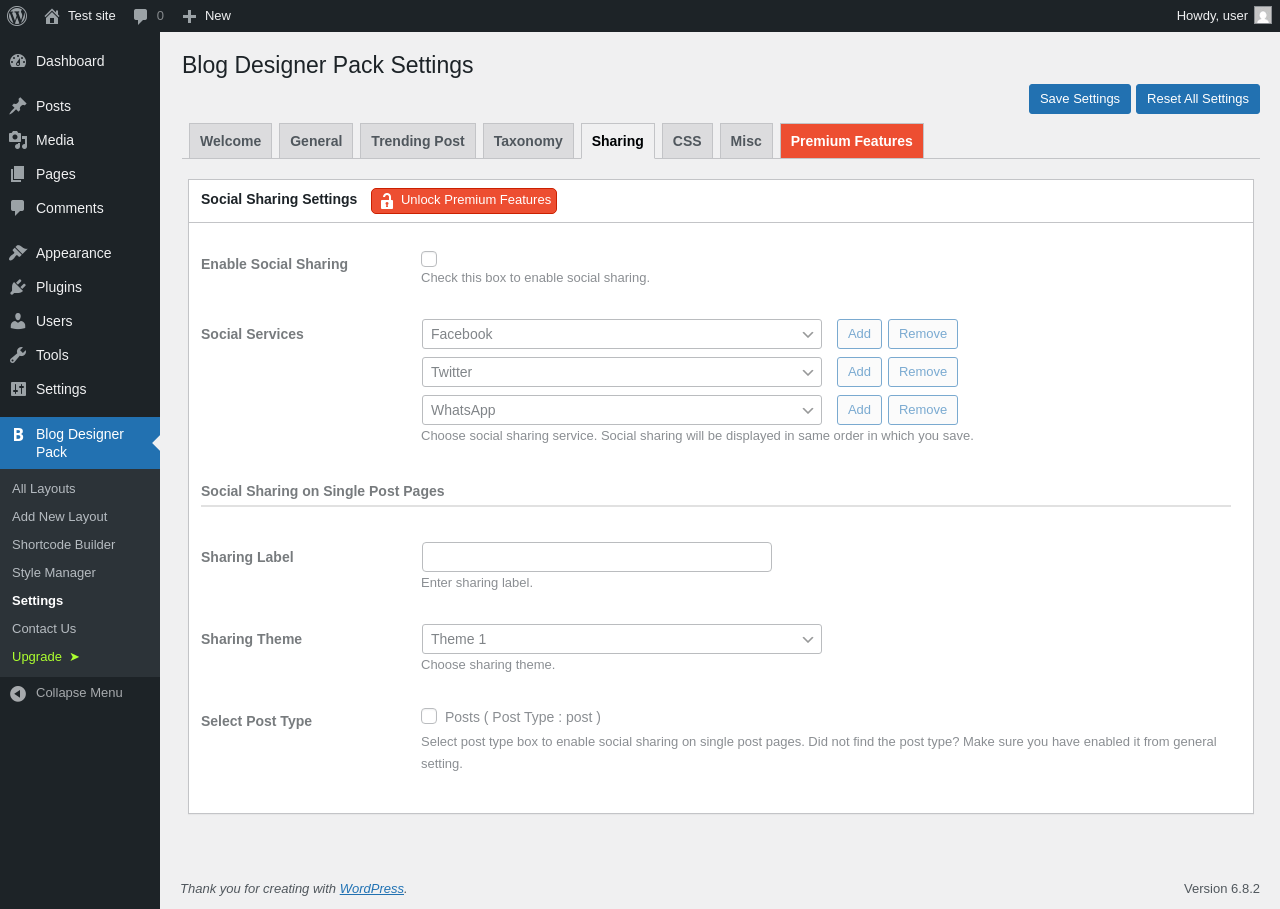The height and width of the screenshot is (909, 1280).
Task: Click Howdy, user account menu
Action: coord(1224,16)
